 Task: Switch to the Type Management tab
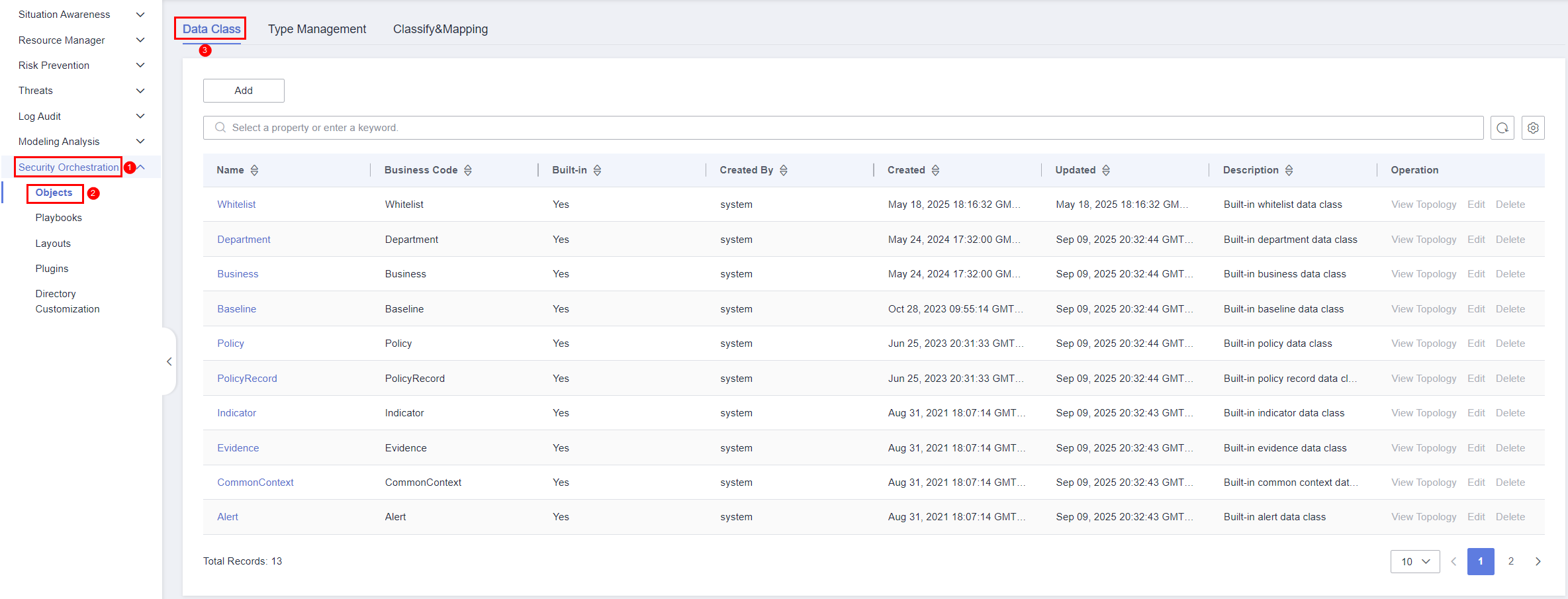coord(316,29)
